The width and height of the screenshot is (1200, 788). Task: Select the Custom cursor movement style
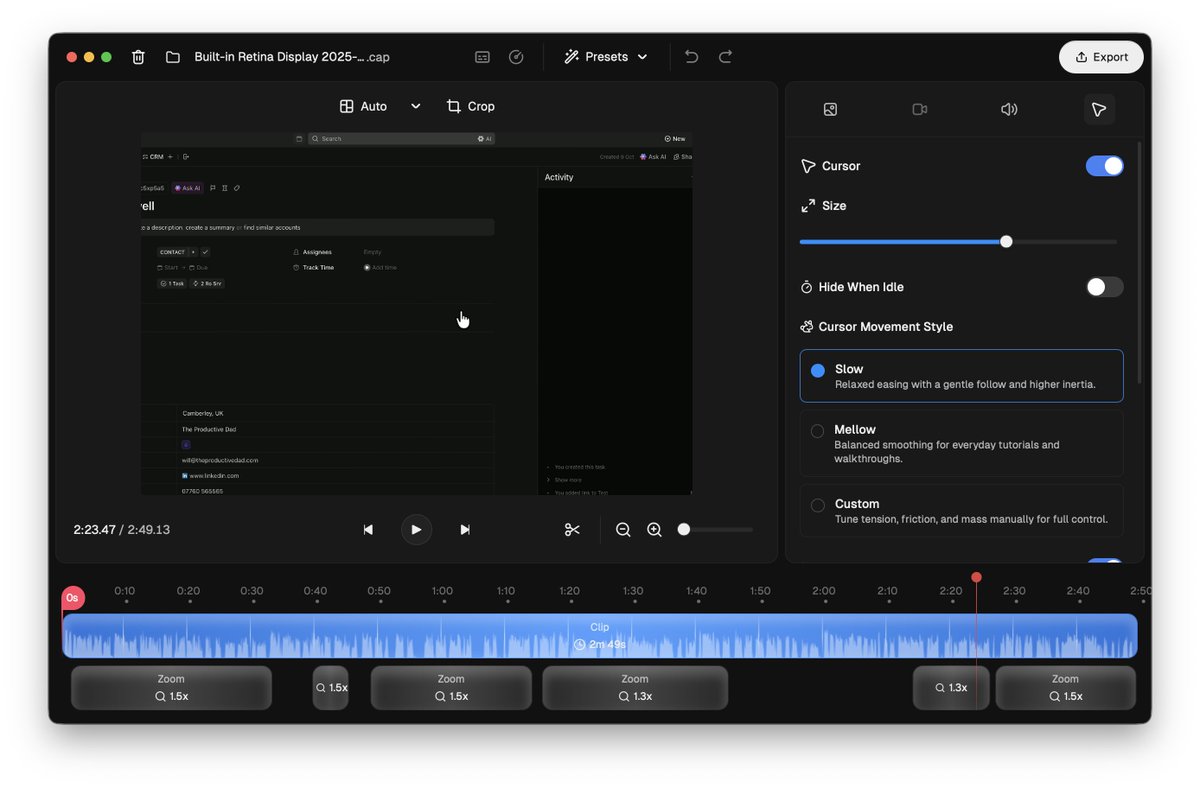(962, 511)
